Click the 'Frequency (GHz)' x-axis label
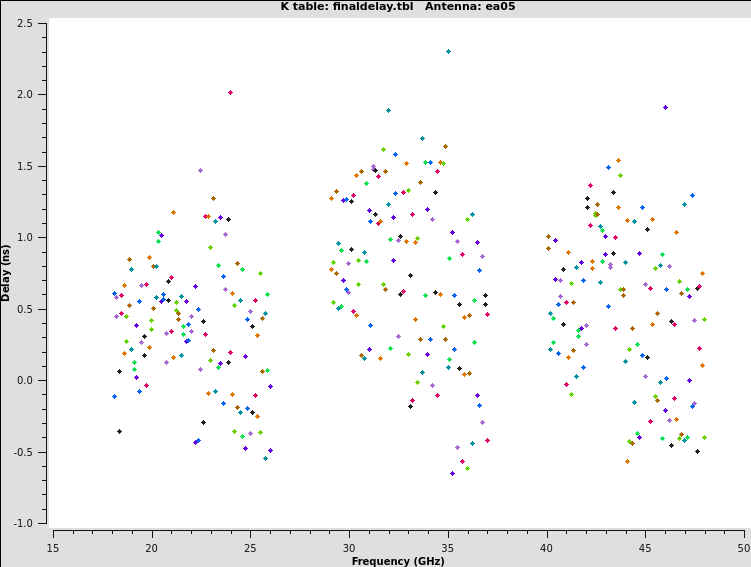 coord(398,561)
